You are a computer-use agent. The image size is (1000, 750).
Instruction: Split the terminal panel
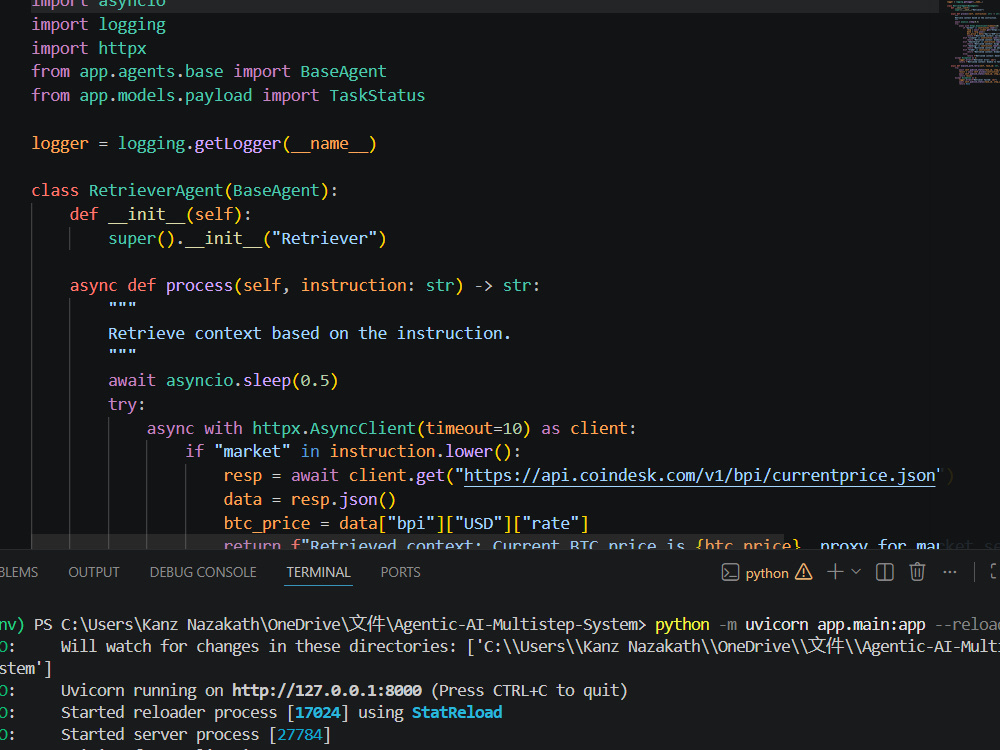[885, 572]
